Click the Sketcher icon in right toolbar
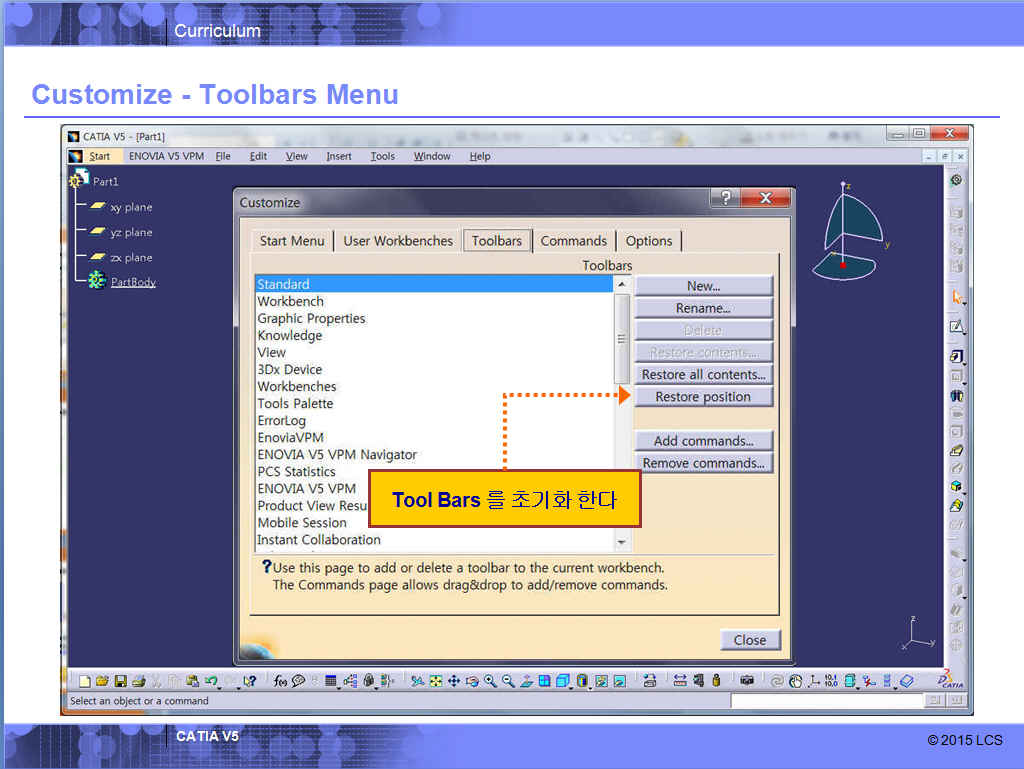Image resolution: width=1024 pixels, height=769 pixels. 956,326
